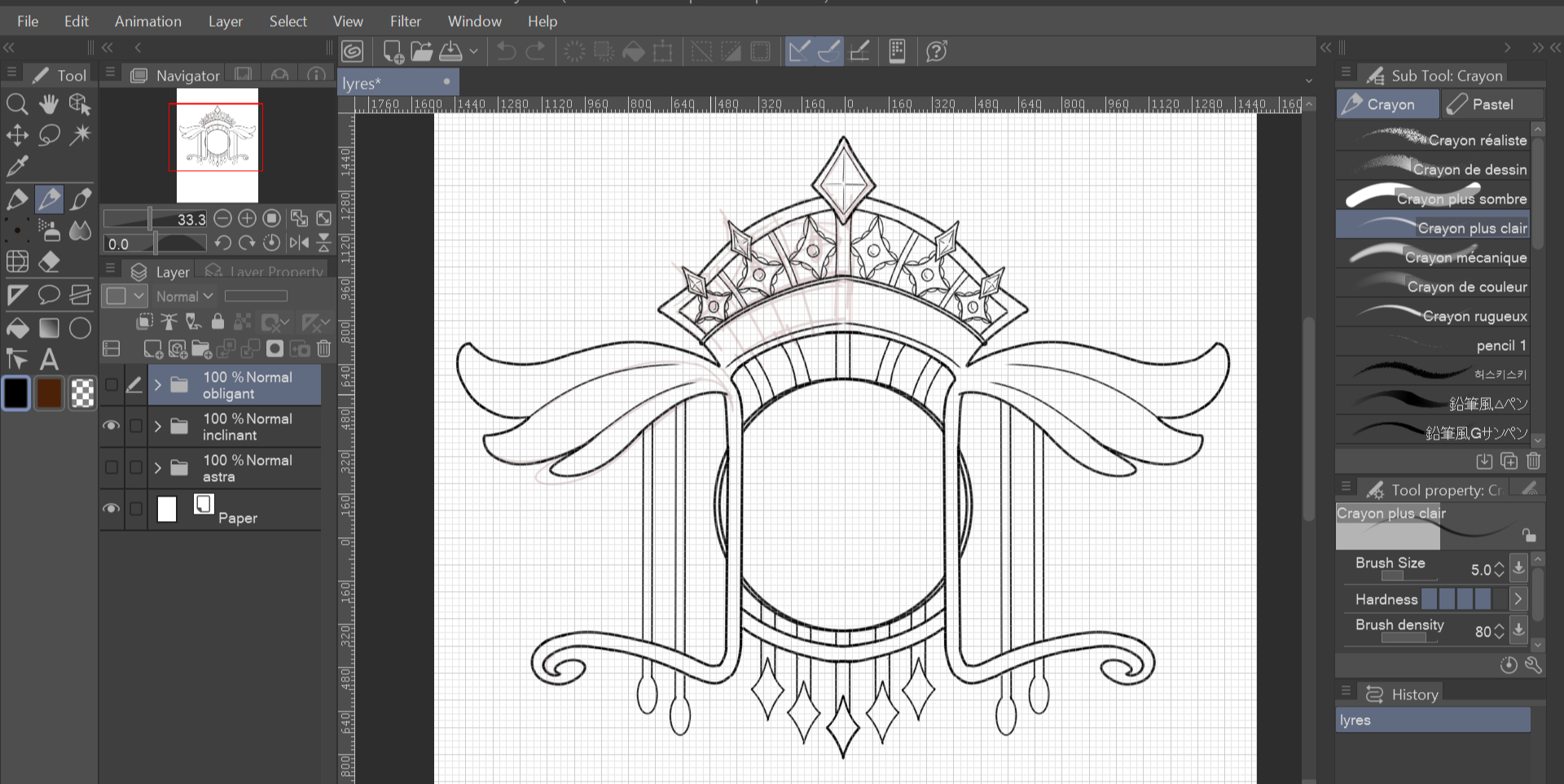Select the Text tool
Image resolution: width=1564 pixels, height=784 pixels.
(x=49, y=359)
